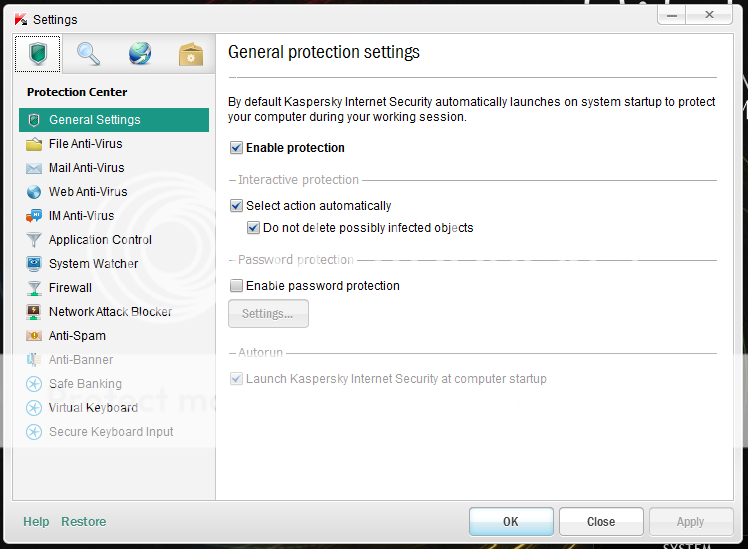Click the OK button
The height and width of the screenshot is (549, 748).
coord(511,522)
